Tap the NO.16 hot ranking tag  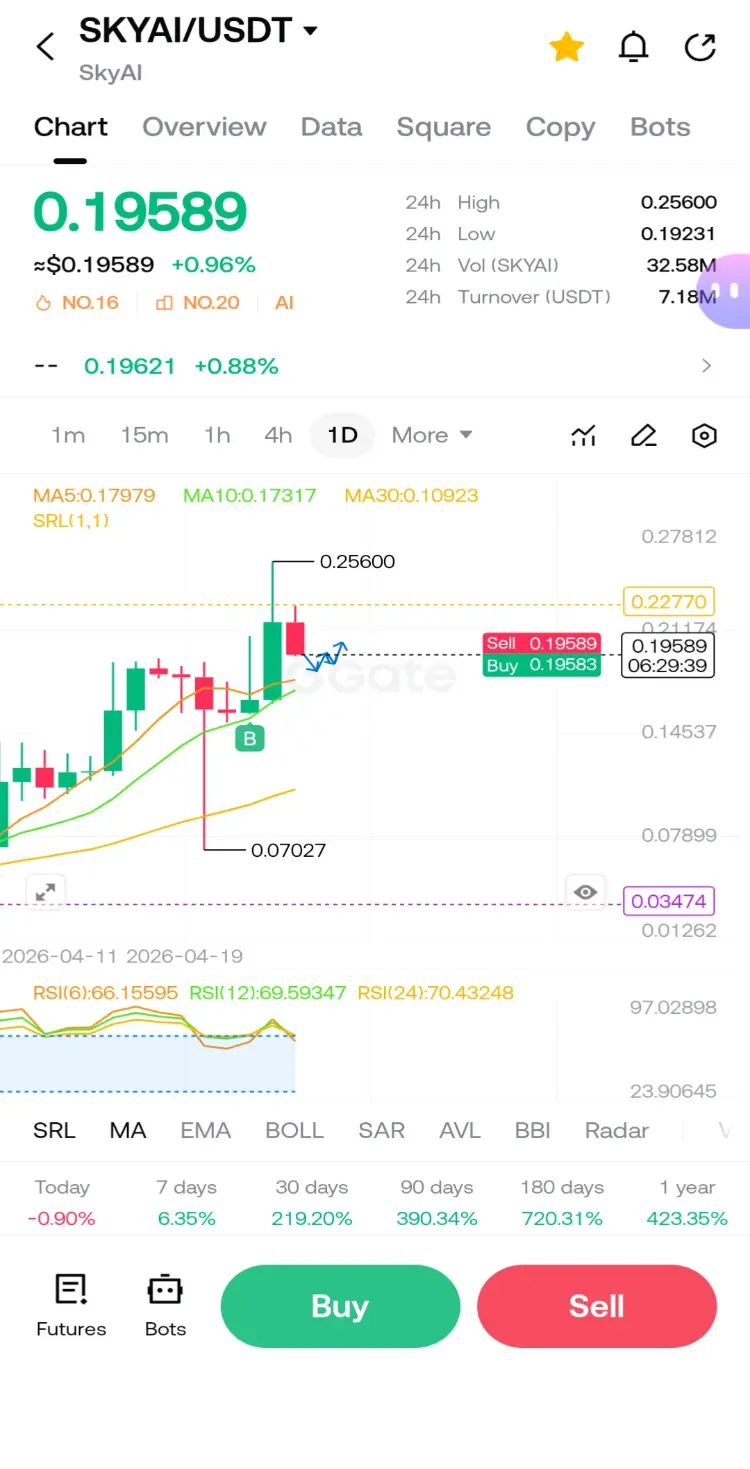point(76,303)
